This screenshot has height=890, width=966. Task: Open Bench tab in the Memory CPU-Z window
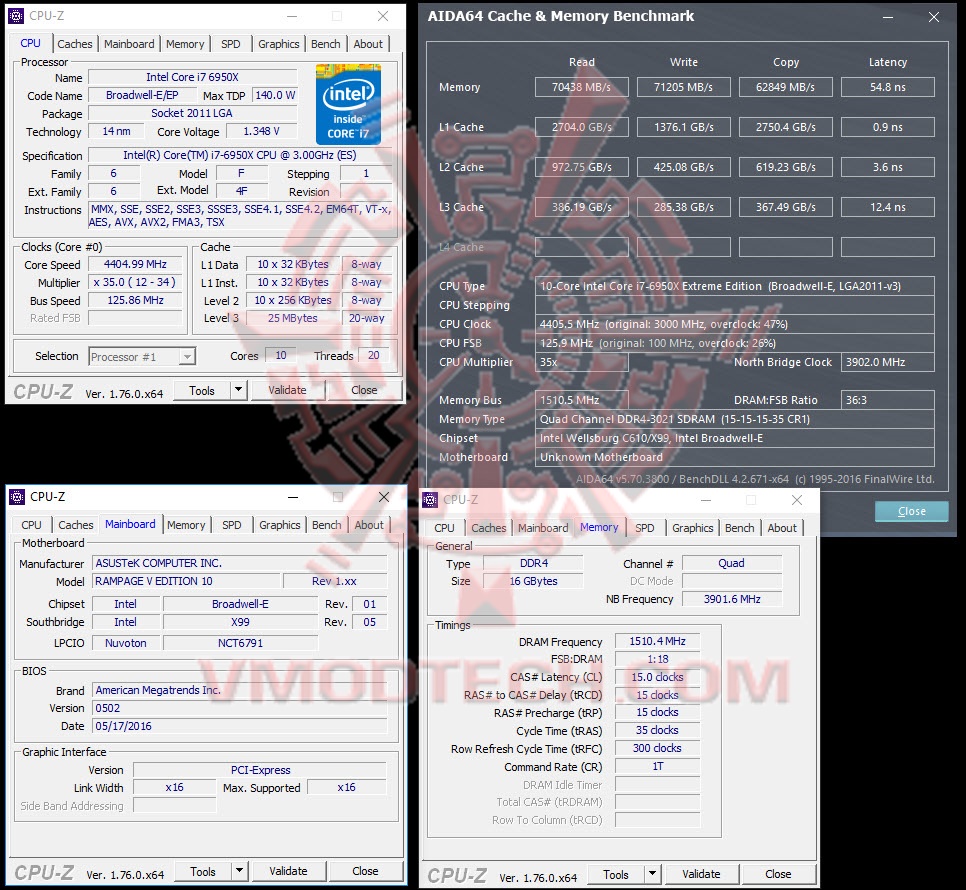[739, 528]
